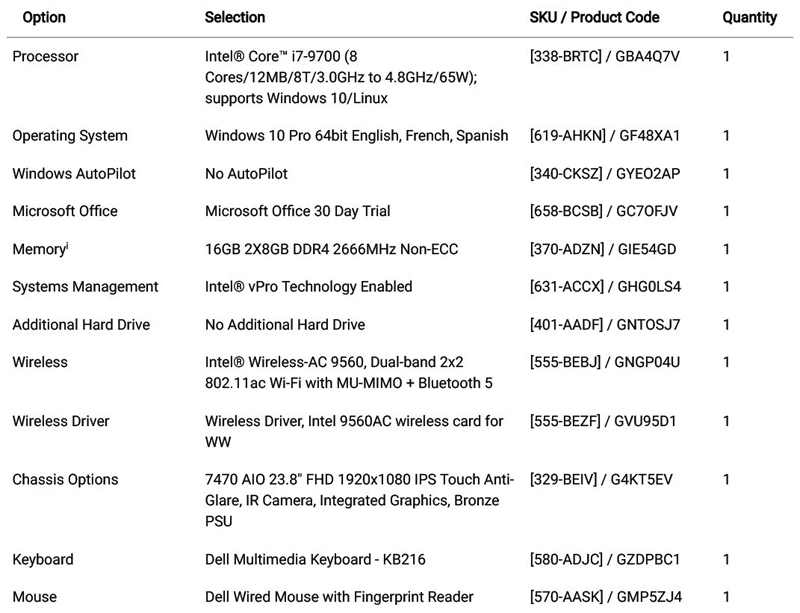Viewport: 800px width, 613px height.
Task: Click the quantity value in the Mouse row
Action: tap(726, 597)
